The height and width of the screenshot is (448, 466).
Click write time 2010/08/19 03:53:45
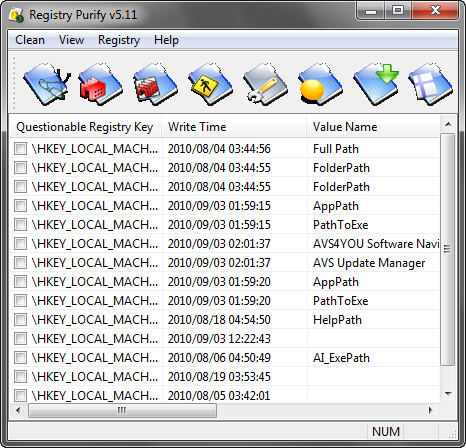[x=219, y=377]
